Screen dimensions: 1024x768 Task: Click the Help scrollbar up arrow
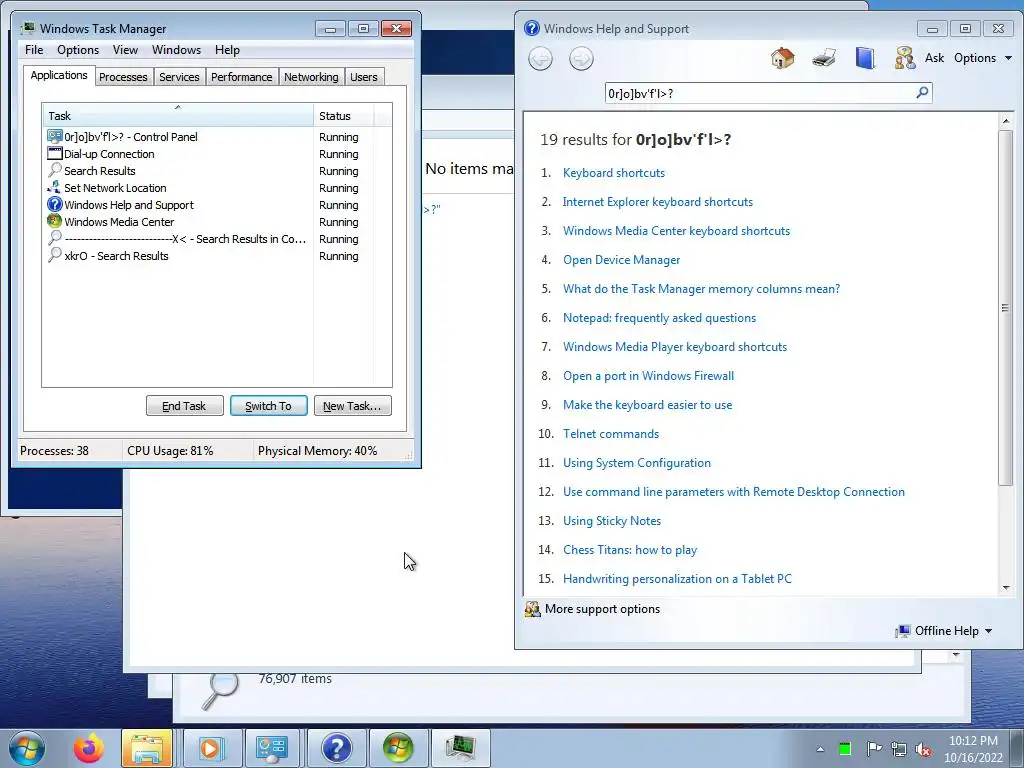[x=1006, y=121]
